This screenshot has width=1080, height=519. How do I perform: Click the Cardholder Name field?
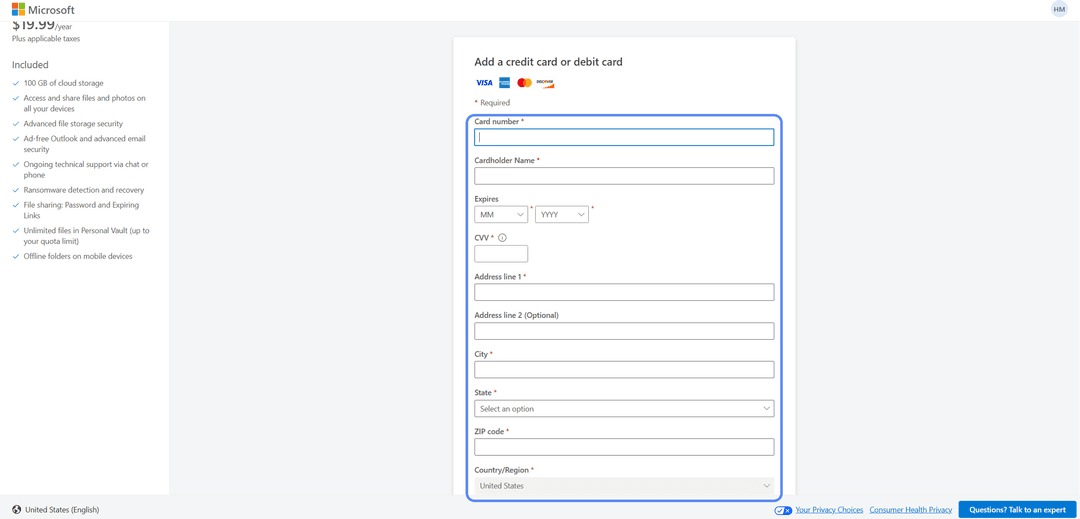click(624, 176)
